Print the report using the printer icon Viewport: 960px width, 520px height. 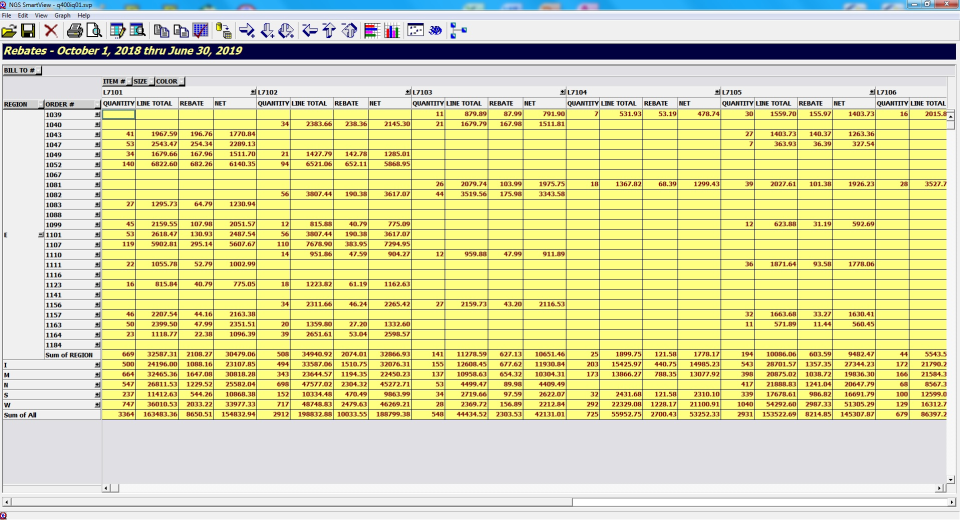pos(75,31)
